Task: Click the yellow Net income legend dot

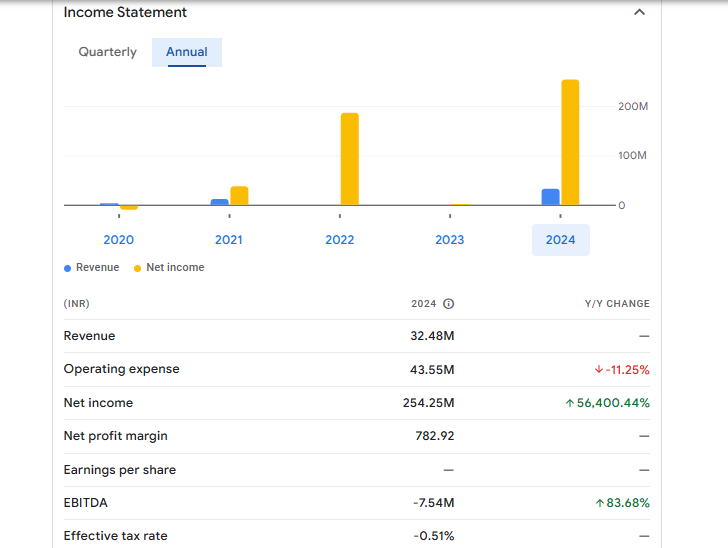Action: 138,268
